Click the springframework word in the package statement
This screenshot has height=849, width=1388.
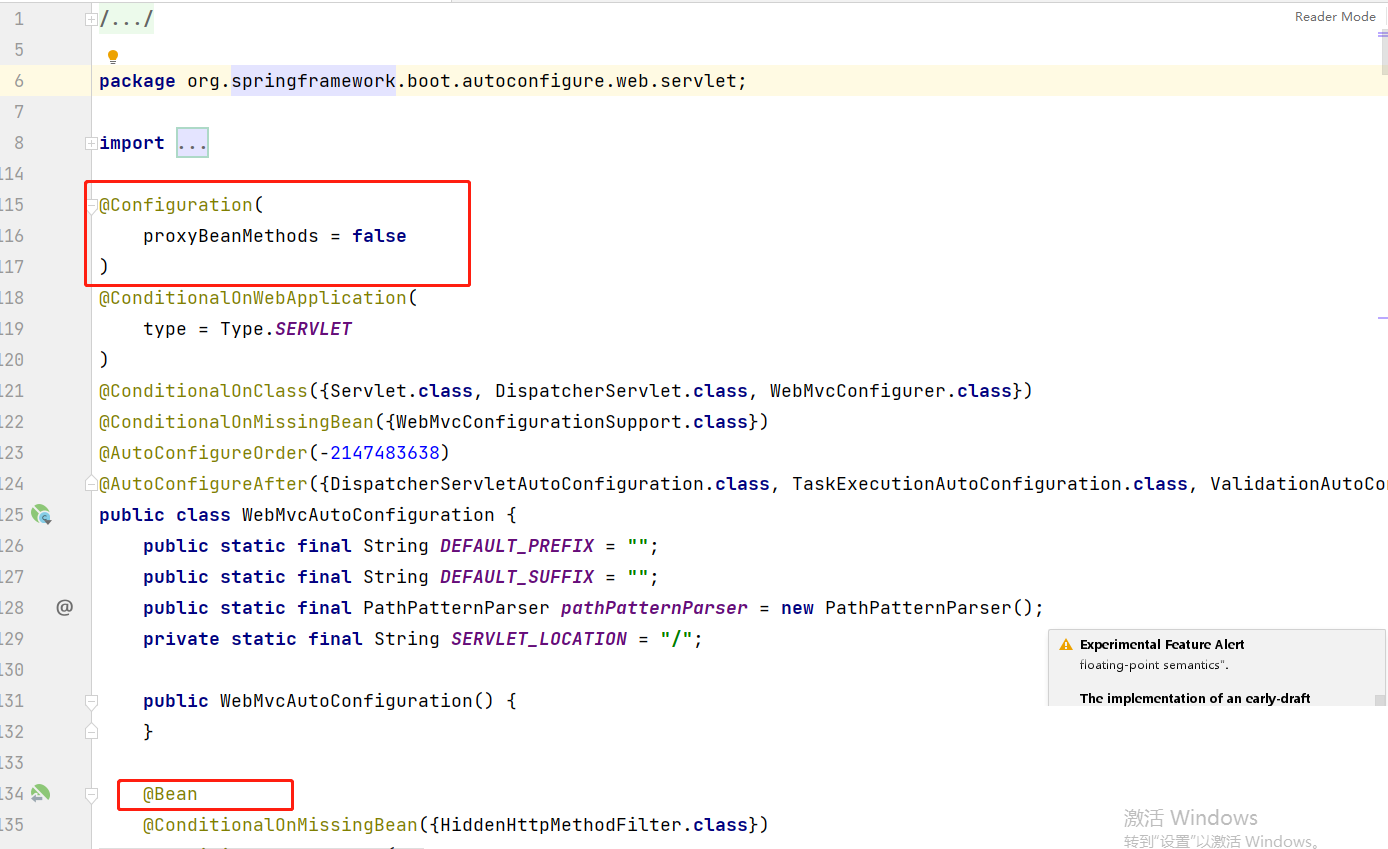pyautogui.click(x=314, y=81)
